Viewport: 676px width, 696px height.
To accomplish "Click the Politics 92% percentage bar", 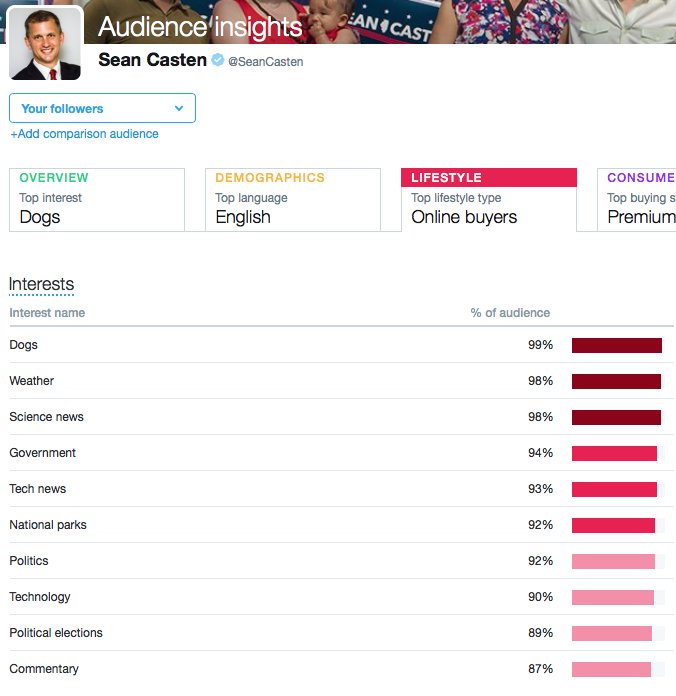I will coord(613,561).
